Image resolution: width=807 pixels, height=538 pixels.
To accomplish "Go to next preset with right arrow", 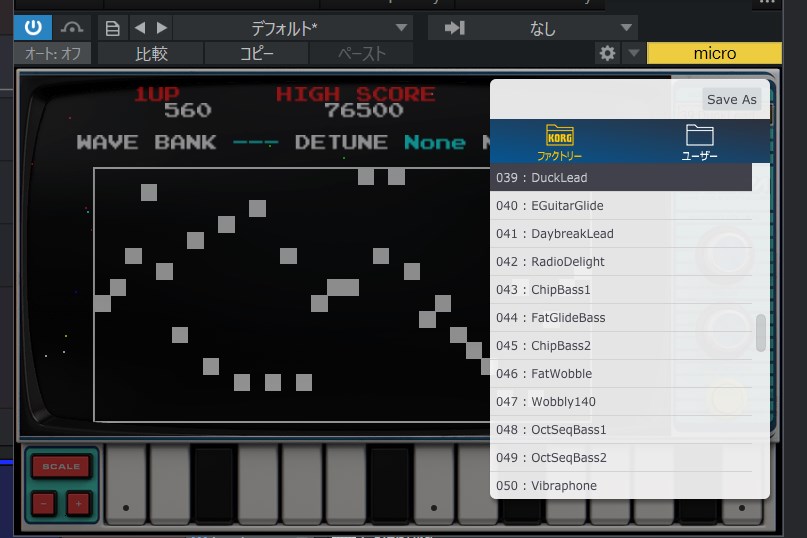I will [162, 28].
